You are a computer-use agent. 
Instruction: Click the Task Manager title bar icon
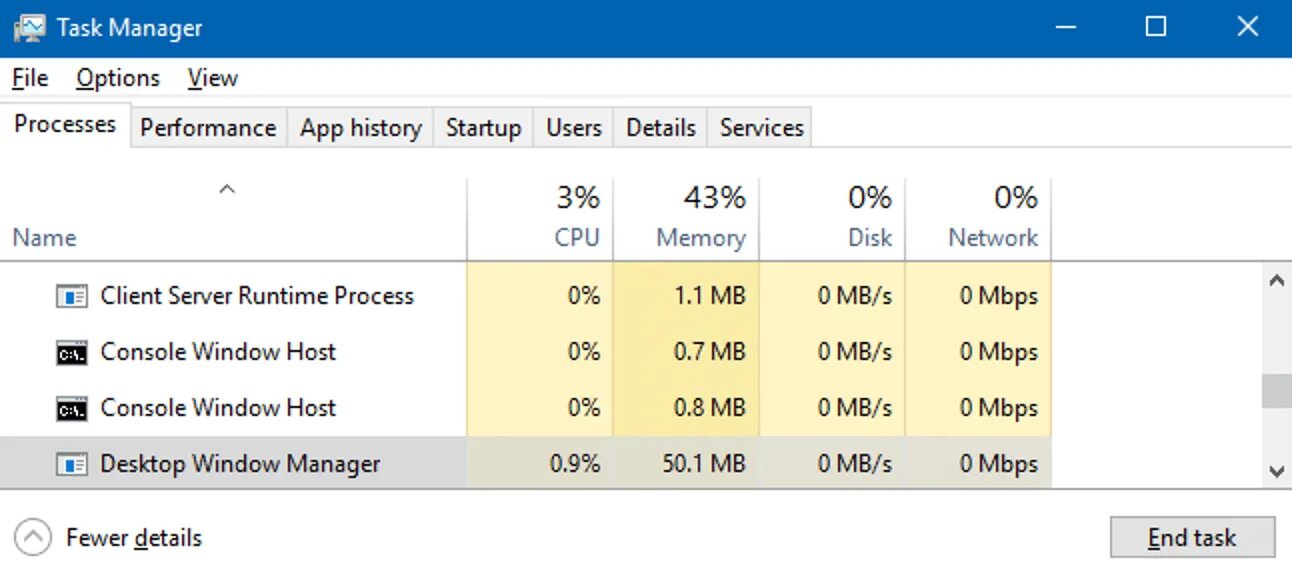click(29, 28)
